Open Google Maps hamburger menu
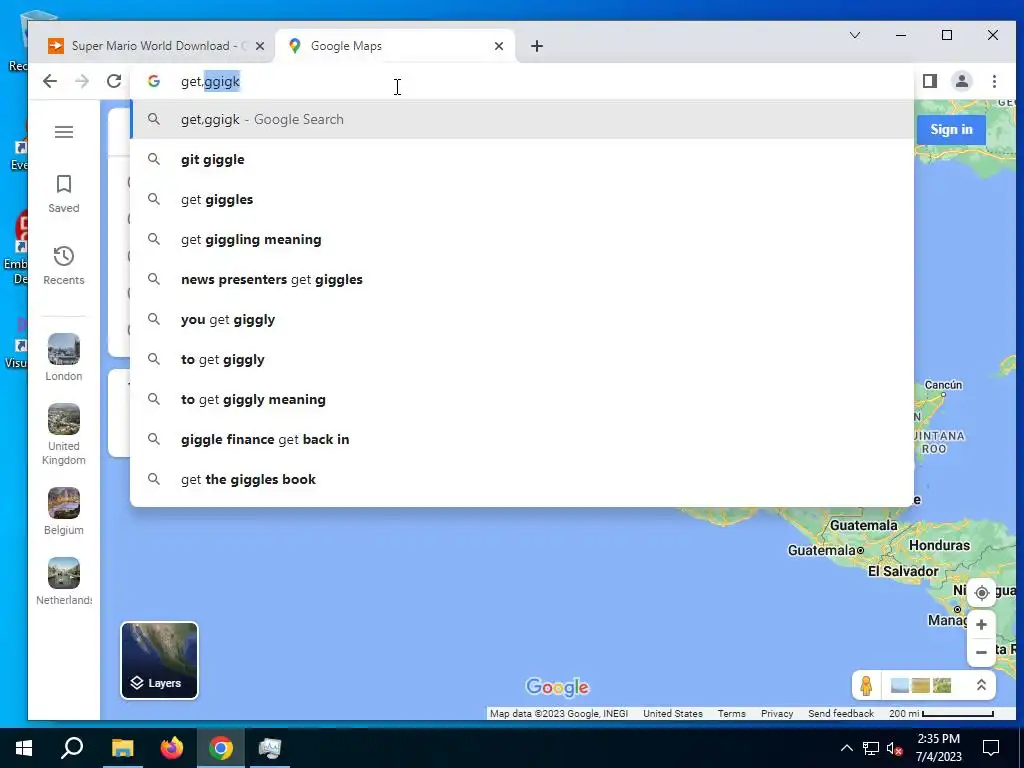Image resolution: width=1024 pixels, height=768 pixels. point(64,132)
